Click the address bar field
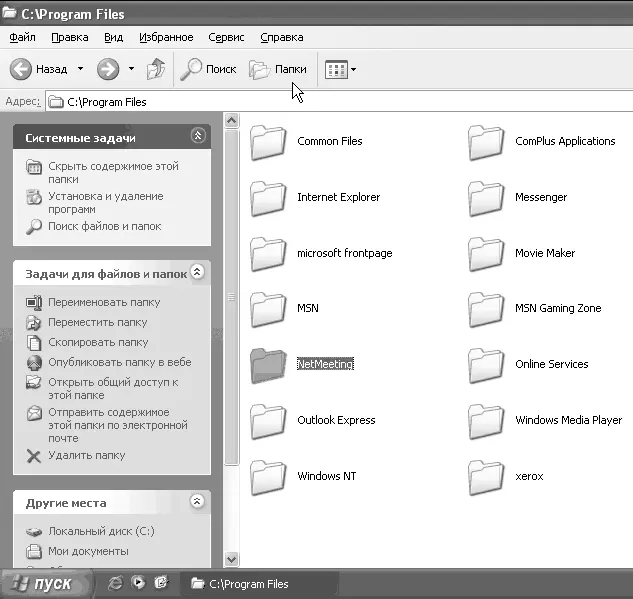Screen dimensions: 633x599 click(x=339, y=102)
